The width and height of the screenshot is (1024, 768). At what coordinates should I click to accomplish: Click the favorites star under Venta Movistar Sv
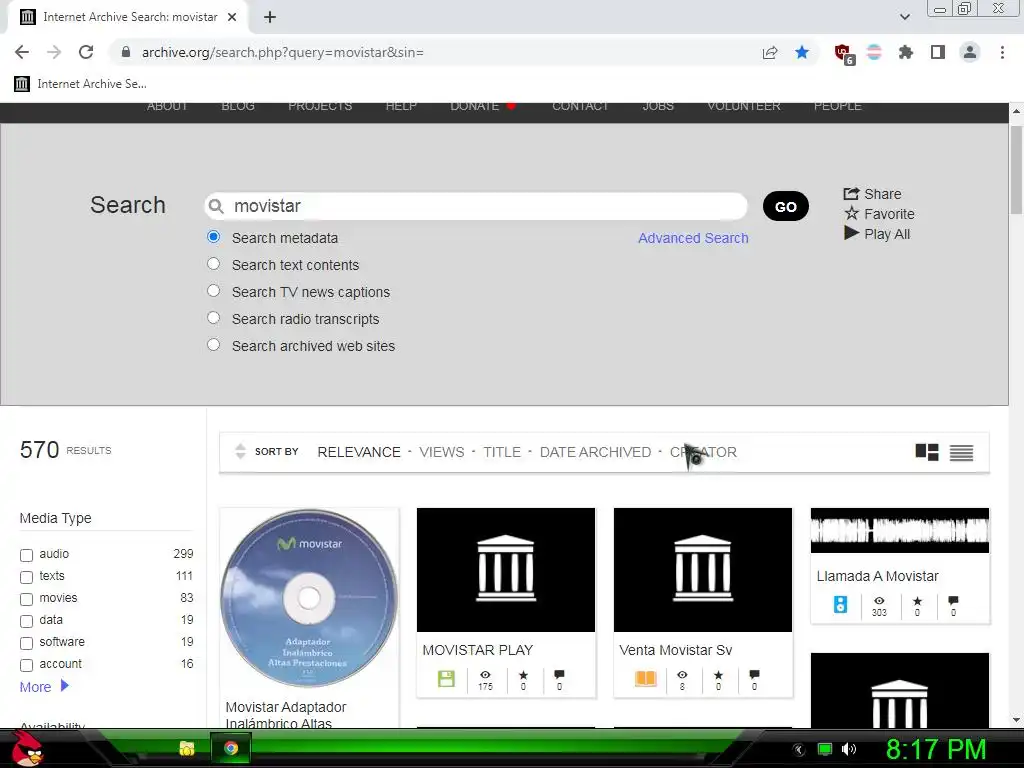pos(718,675)
